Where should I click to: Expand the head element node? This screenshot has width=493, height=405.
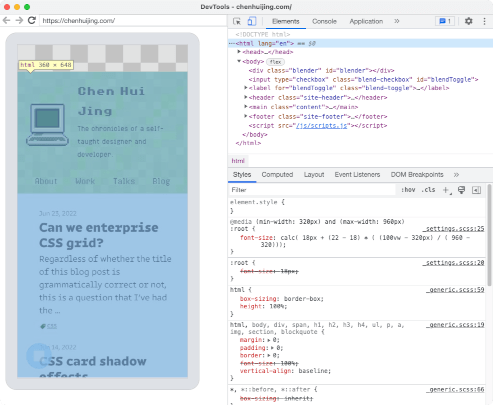tap(239, 52)
